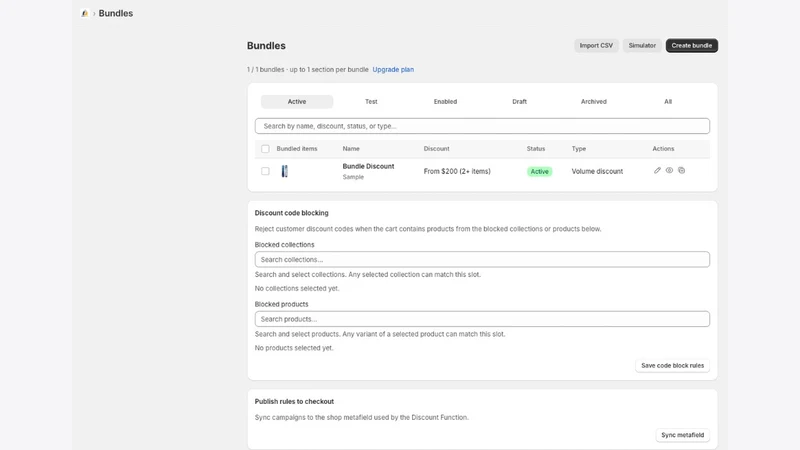Click the Type column header
800x450 pixels.
(x=579, y=148)
